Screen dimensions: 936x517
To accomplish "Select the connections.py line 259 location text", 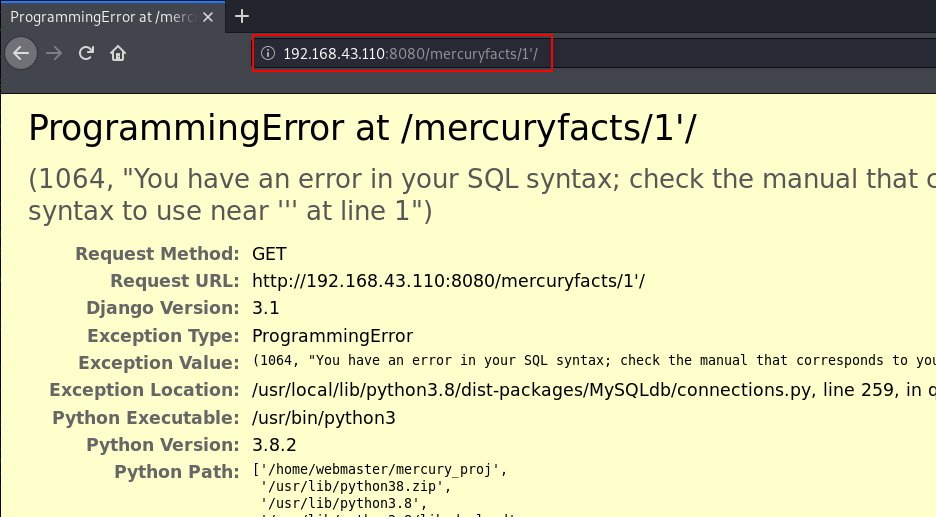I will pos(594,390).
